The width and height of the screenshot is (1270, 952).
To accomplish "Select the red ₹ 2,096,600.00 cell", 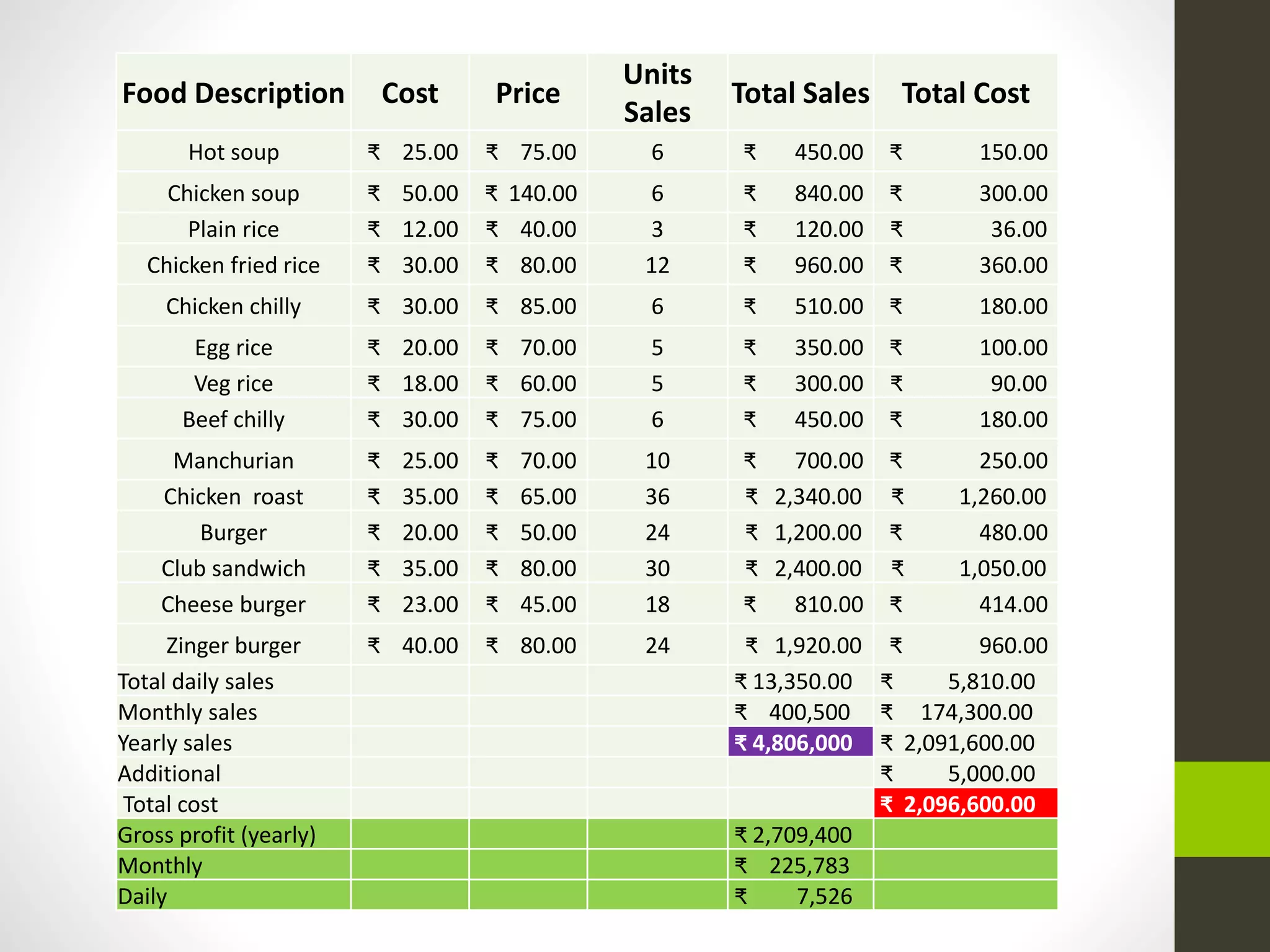I will click(x=966, y=803).
